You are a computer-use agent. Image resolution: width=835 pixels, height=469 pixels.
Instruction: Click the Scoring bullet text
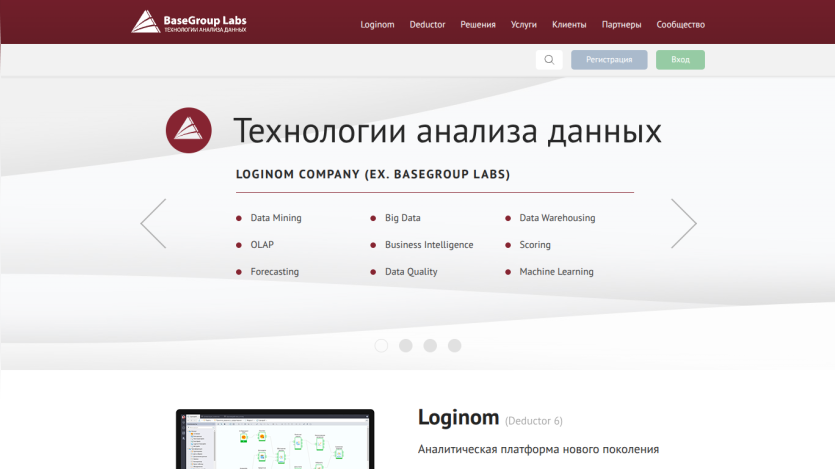[535, 245]
